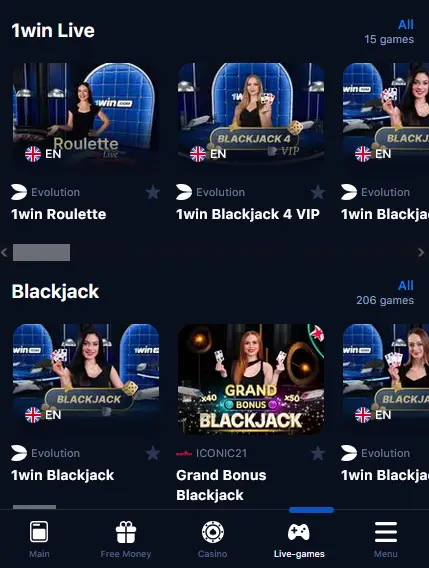Open Grand Bonus Blackjack thumbnail

click(251, 379)
